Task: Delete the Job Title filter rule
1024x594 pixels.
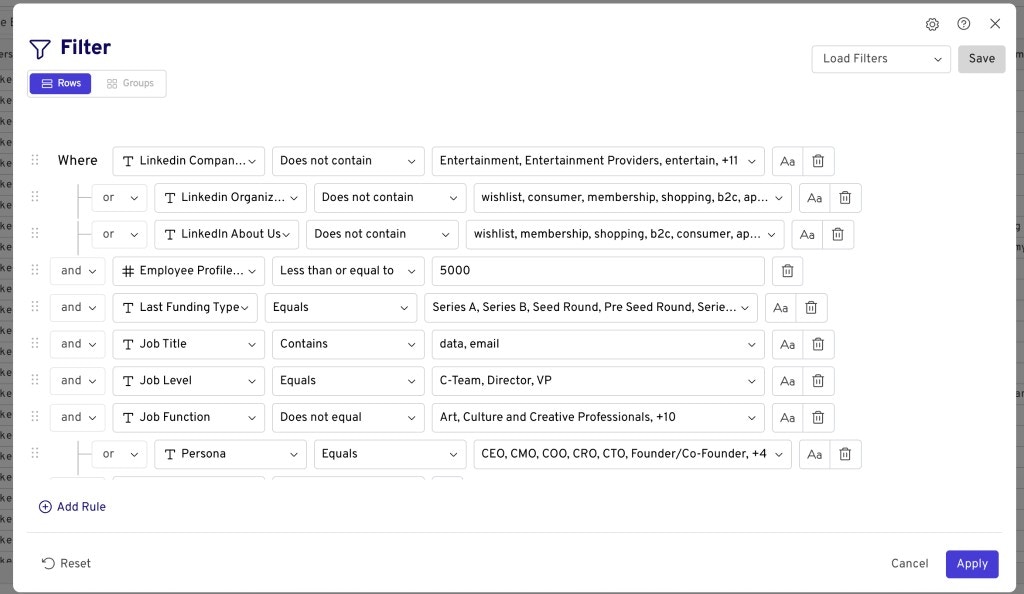Action: tap(818, 344)
